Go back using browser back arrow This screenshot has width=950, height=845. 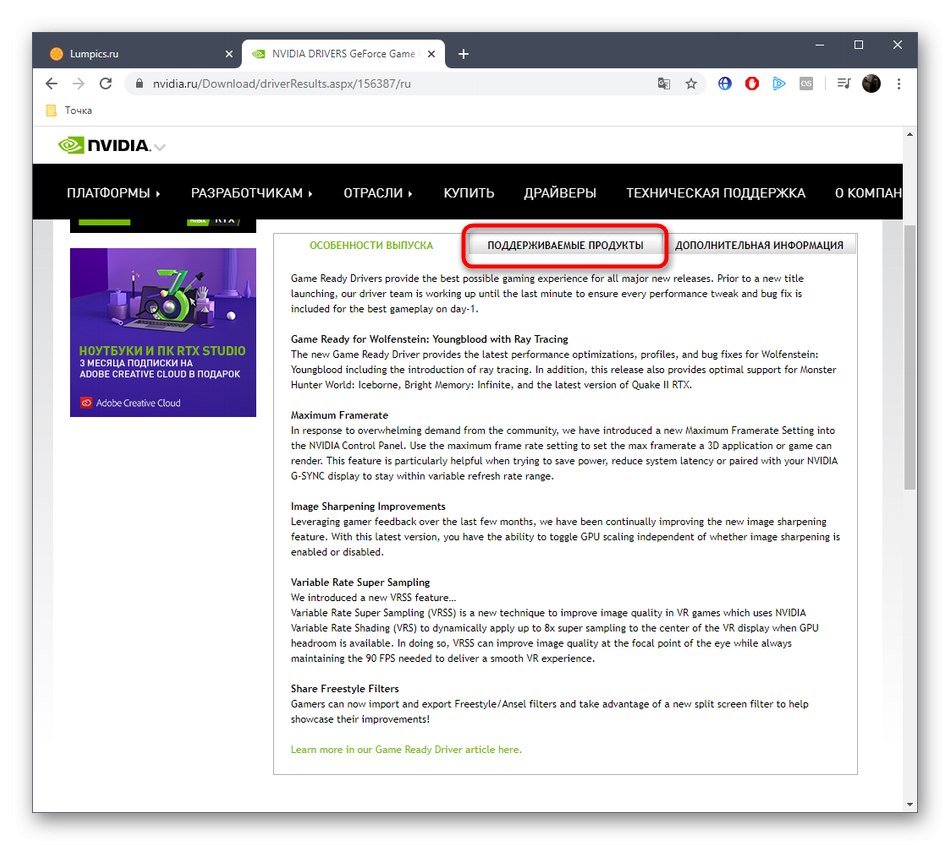(51, 84)
